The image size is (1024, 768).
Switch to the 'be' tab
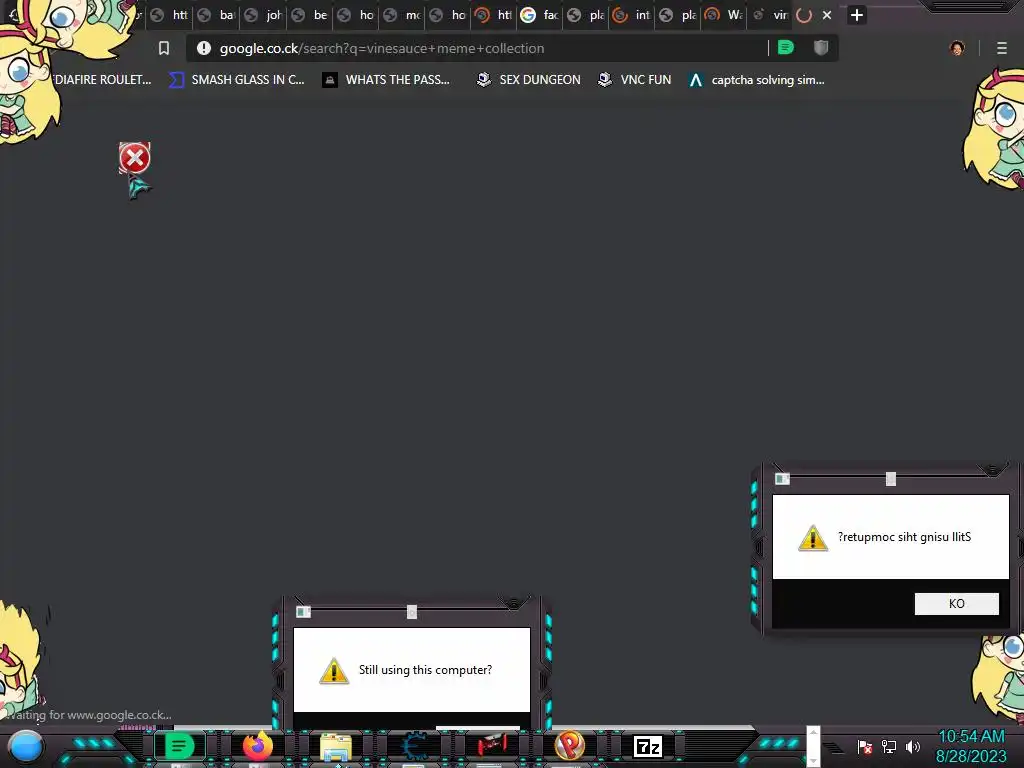(x=311, y=15)
